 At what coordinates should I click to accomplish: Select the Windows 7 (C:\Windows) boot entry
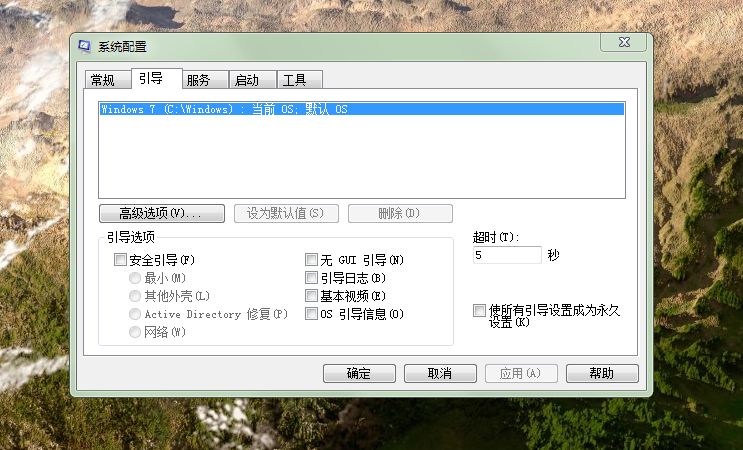click(x=362, y=109)
